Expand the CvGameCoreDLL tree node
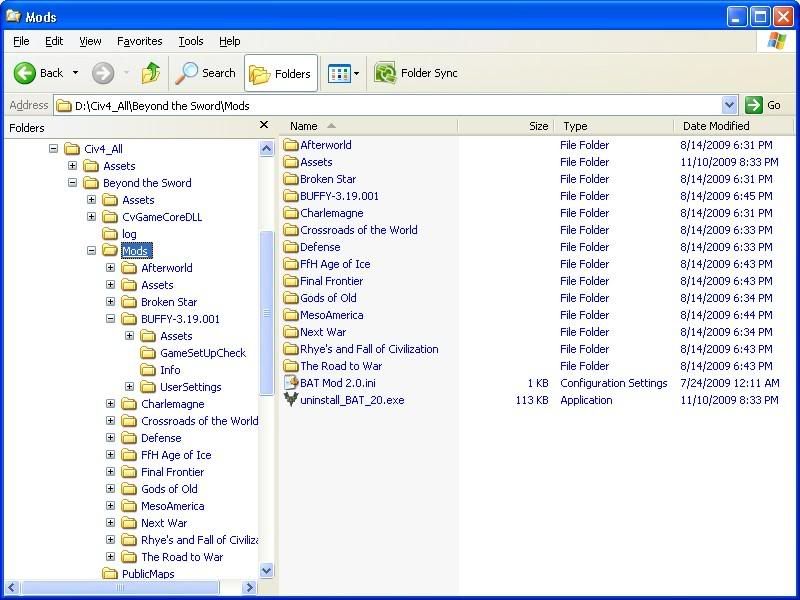Image resolution: width=800 pixels, height=600 pixels. coord(91,216)
